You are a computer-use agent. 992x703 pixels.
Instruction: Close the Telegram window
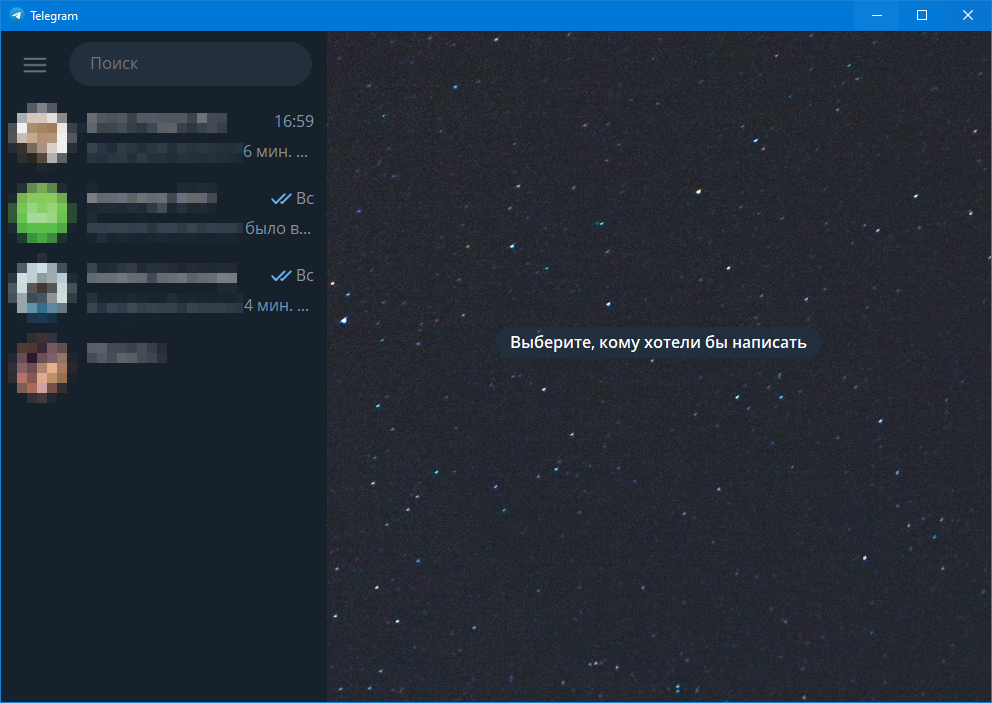point(967,15)
